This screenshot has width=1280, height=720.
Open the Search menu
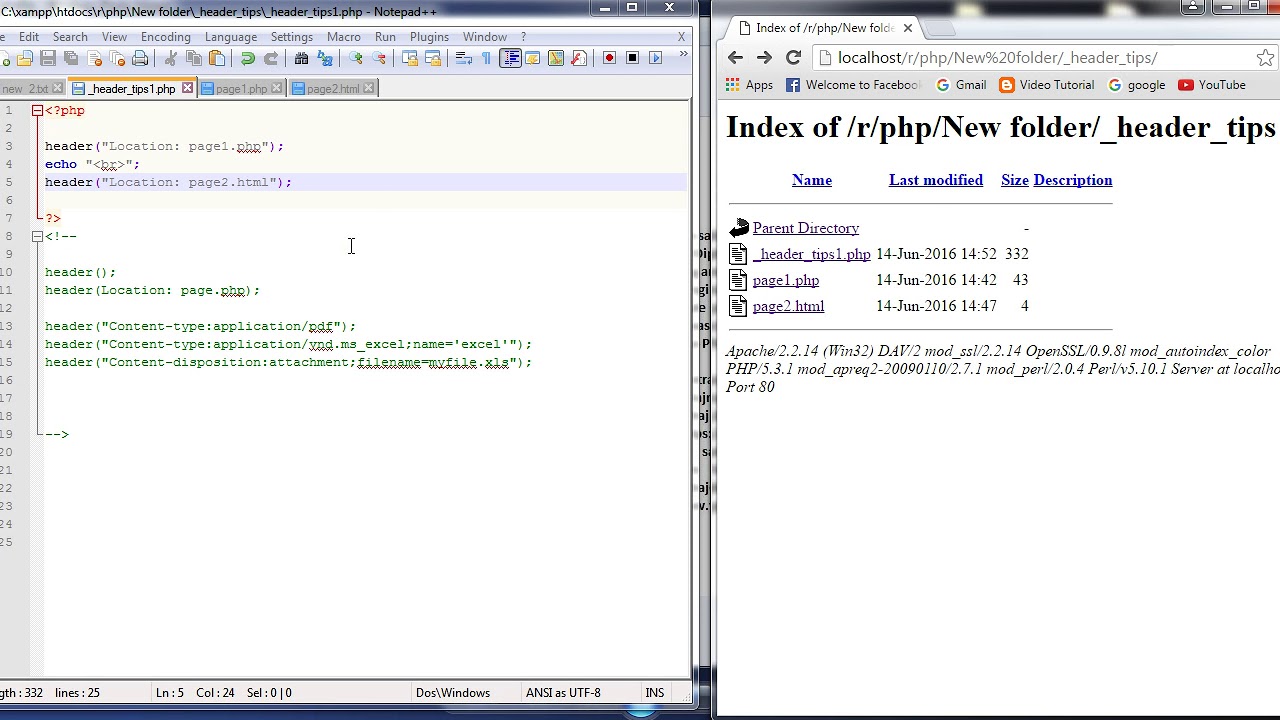tap(70, 37)
